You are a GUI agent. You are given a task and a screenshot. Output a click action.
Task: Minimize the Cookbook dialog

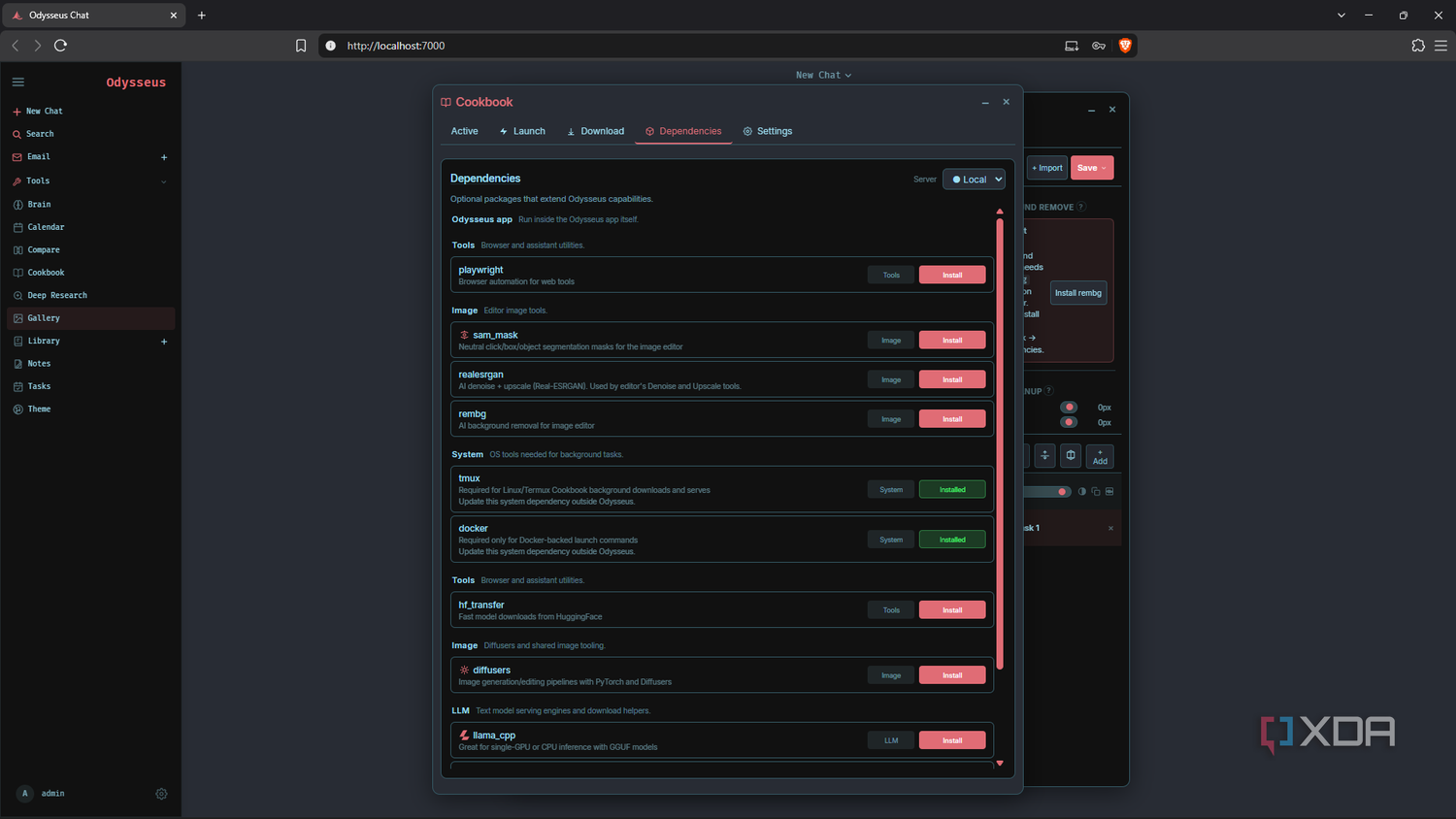pos(985,102)
